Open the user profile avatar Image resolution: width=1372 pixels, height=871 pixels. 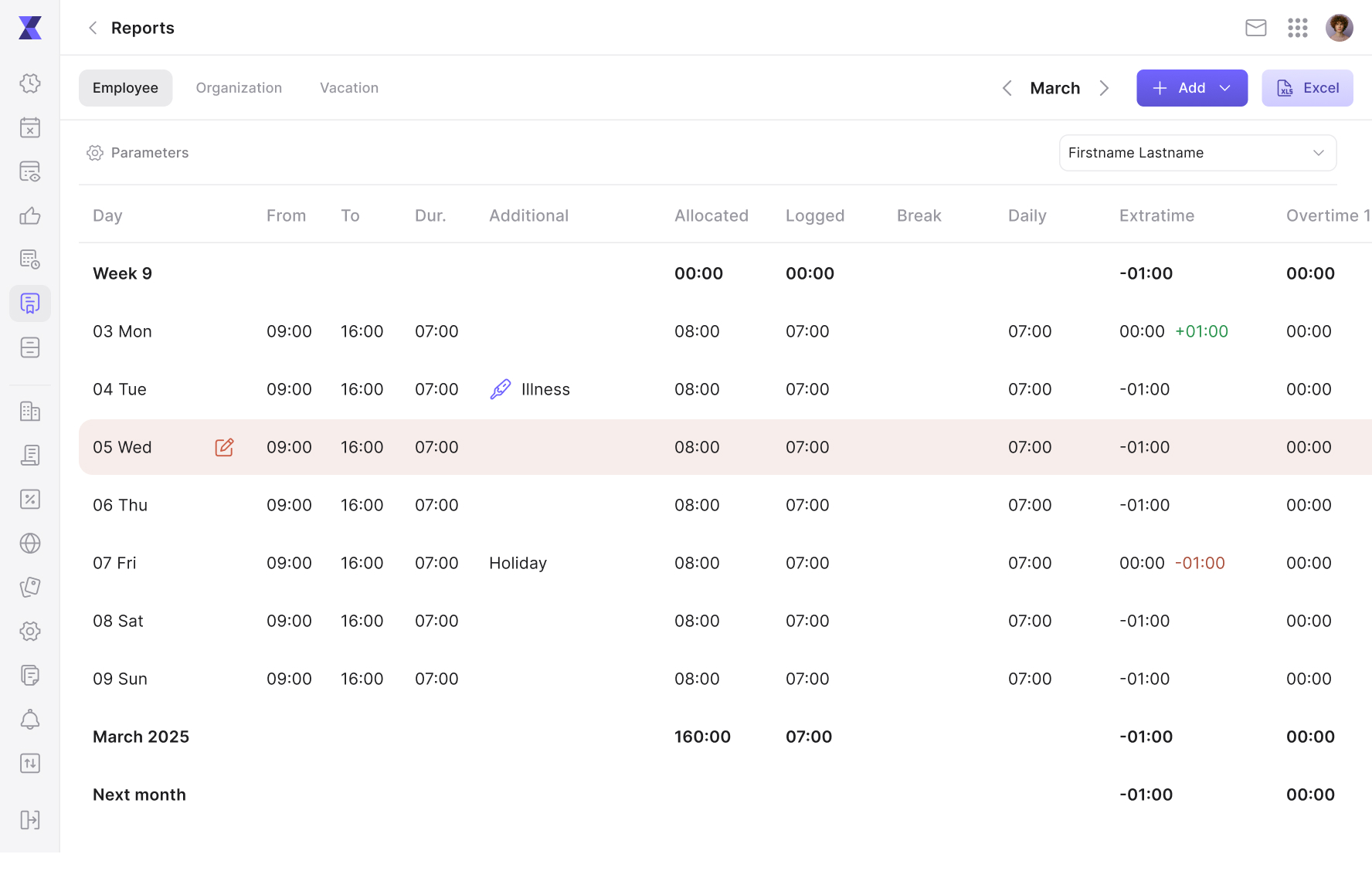point(1340,28)
